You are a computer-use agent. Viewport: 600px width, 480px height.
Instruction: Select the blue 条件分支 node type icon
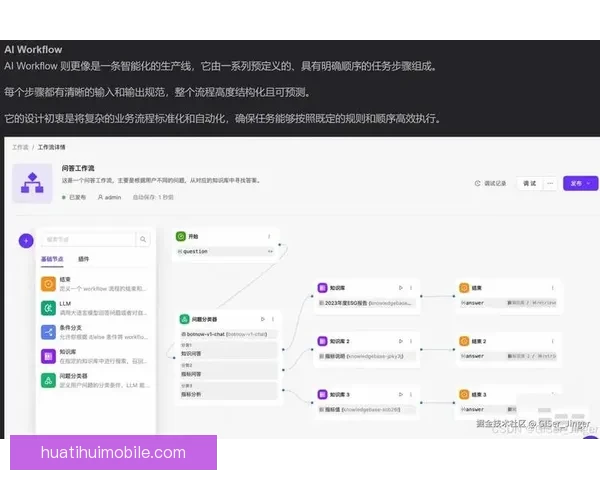pyautogui.click(x=48, y=332)
